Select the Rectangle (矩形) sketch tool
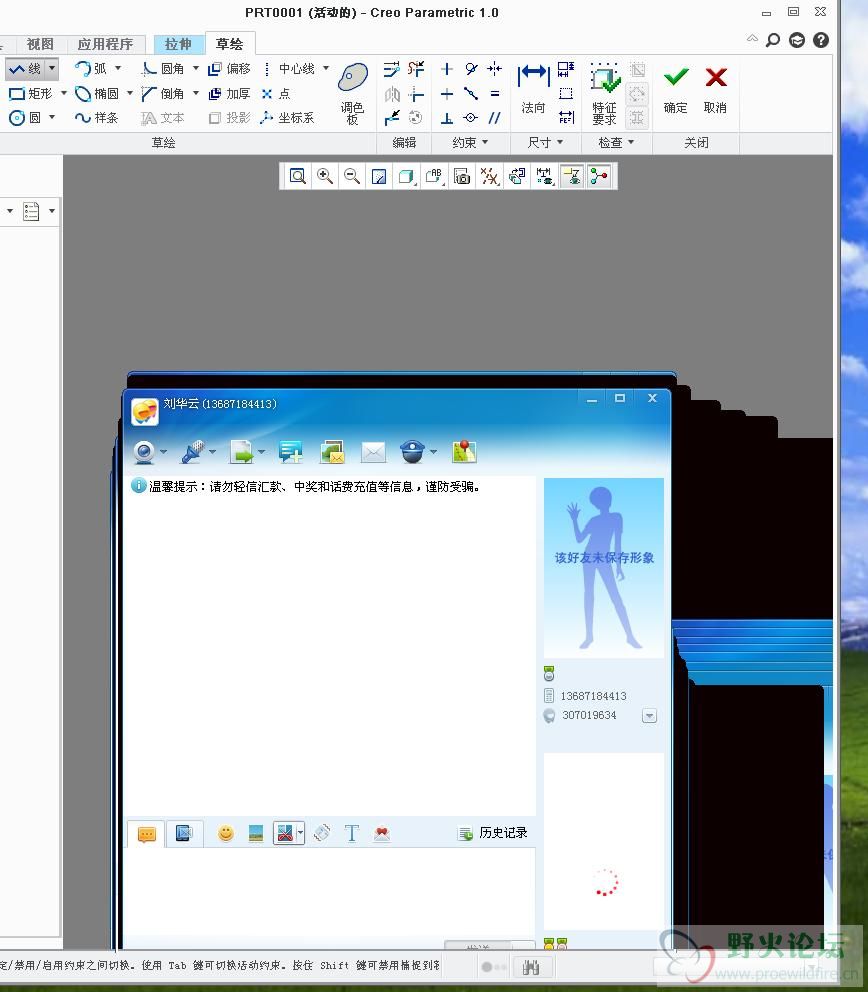Image resolution: width=868 pixels, height=992 pixels. click(x=30, y=94)
